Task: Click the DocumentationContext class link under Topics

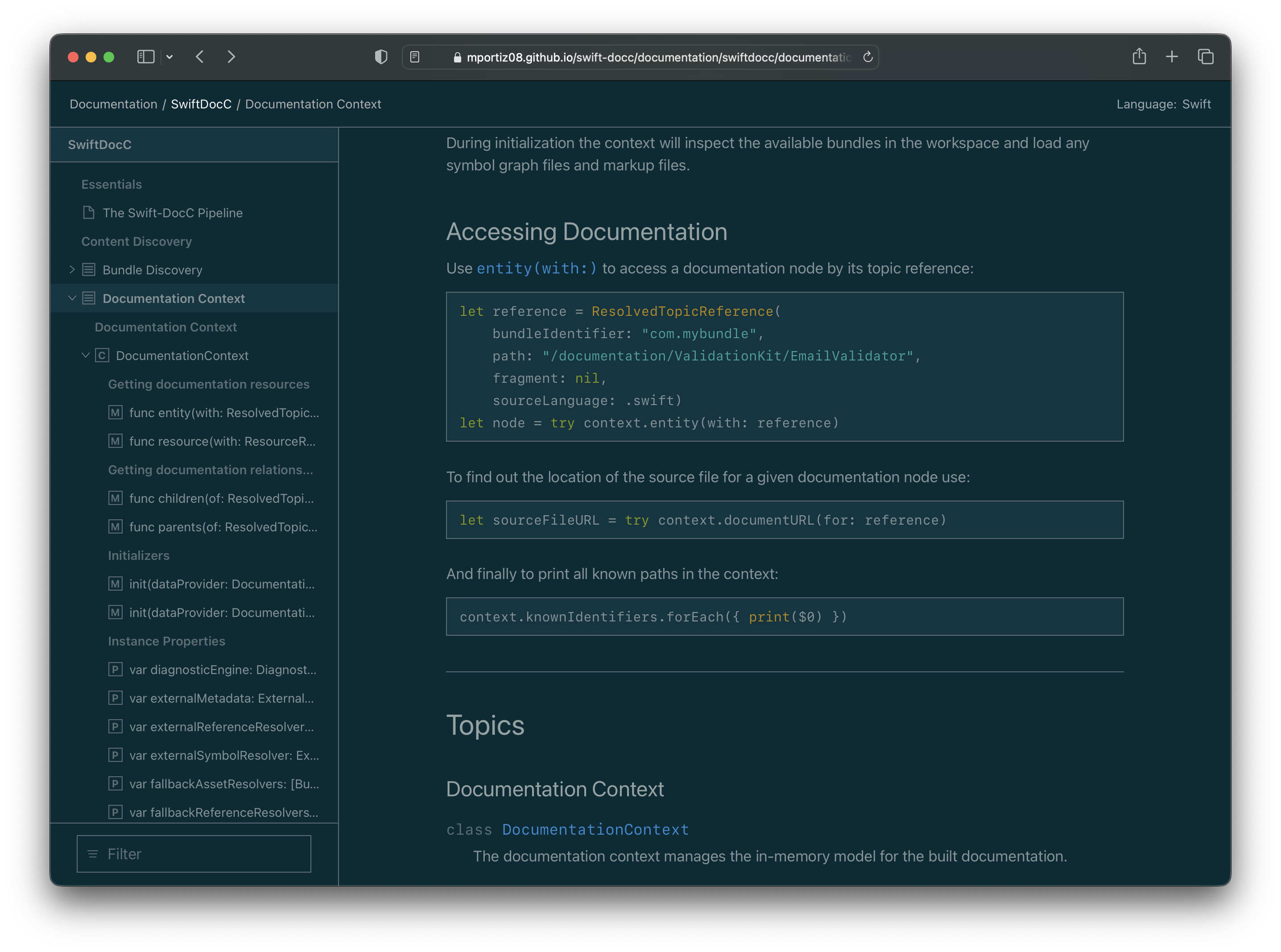Action: 595,829
